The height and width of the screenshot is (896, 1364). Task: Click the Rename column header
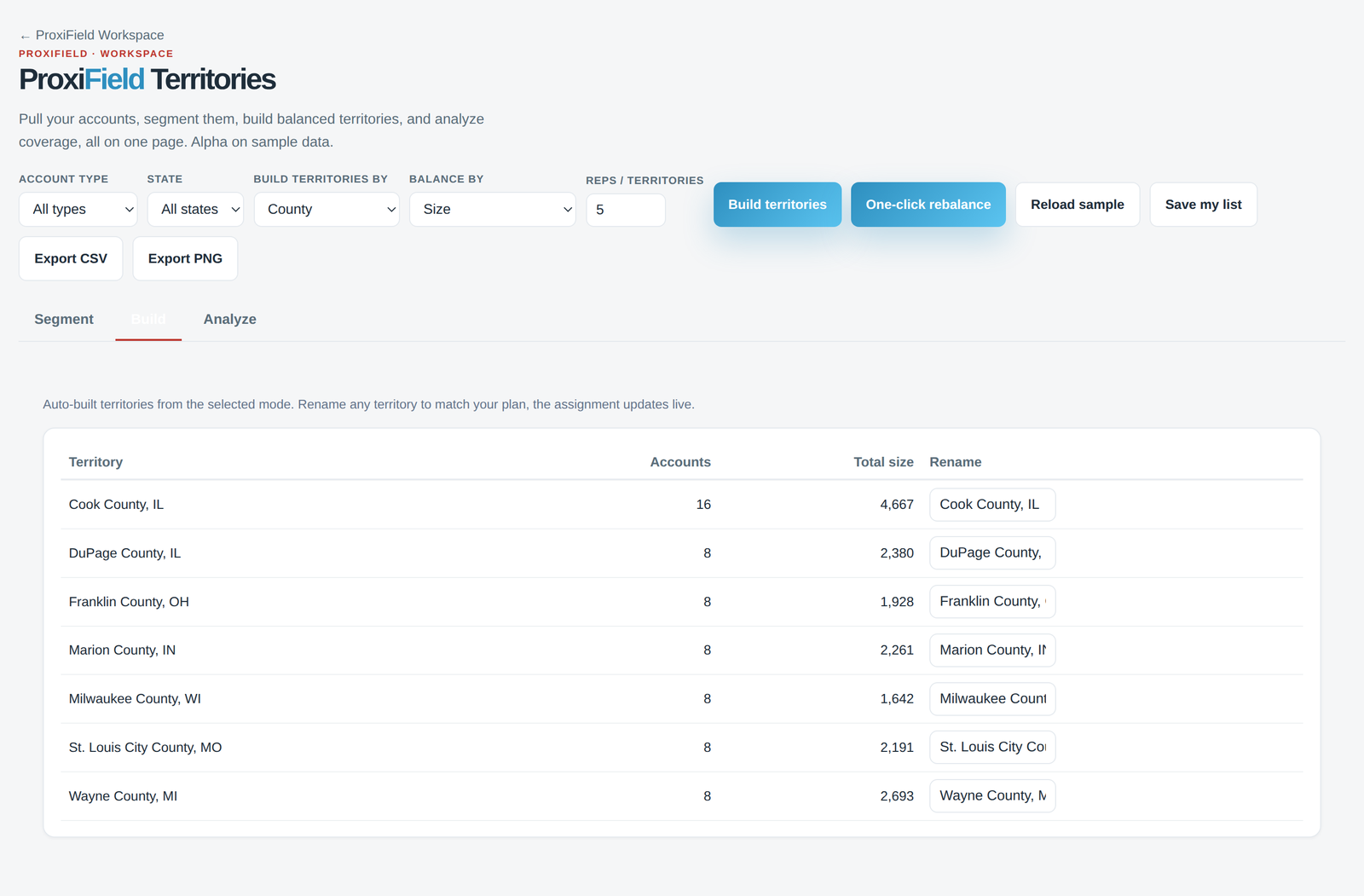pyautogui.click(x=956, y=462)
